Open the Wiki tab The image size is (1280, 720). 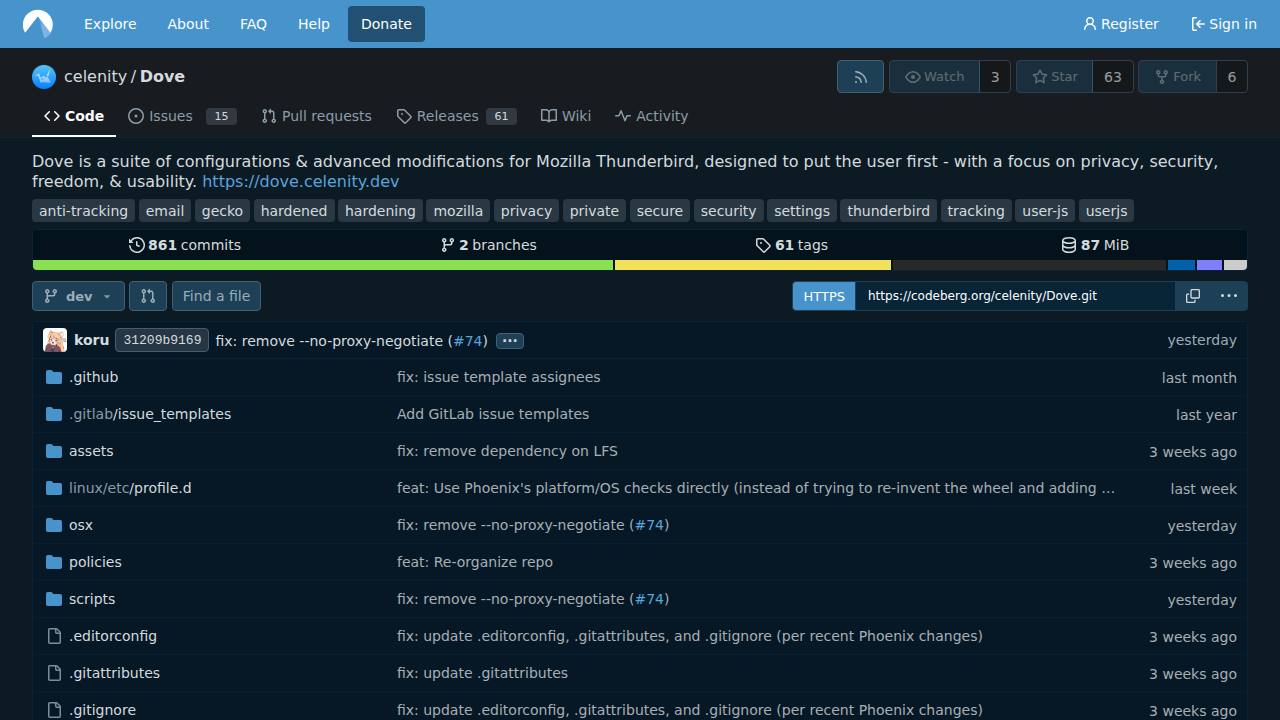click(x=566, y=116)
